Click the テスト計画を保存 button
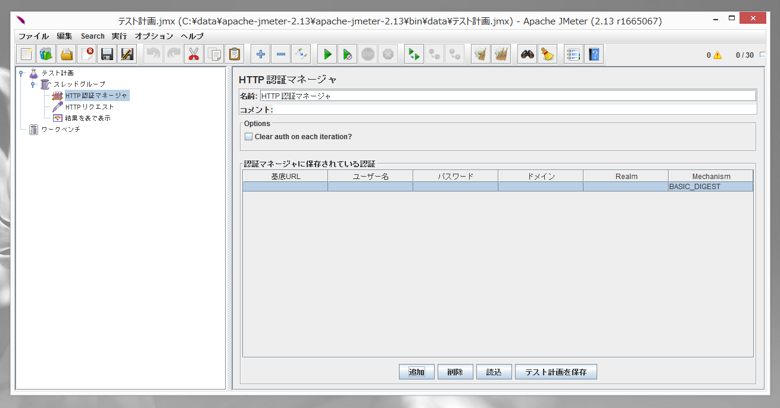The height and width of the screenshot is (408, 780). (x=556, y=372)
